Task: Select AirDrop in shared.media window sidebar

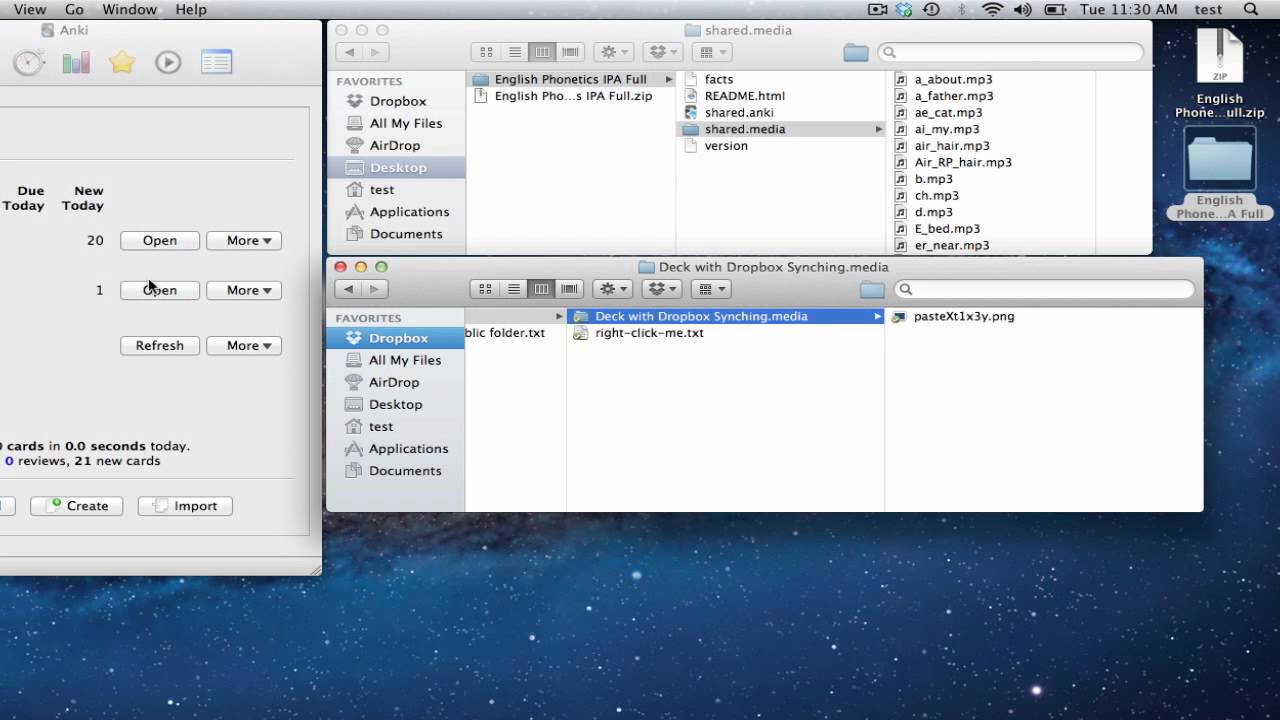Action: point(395,145)
